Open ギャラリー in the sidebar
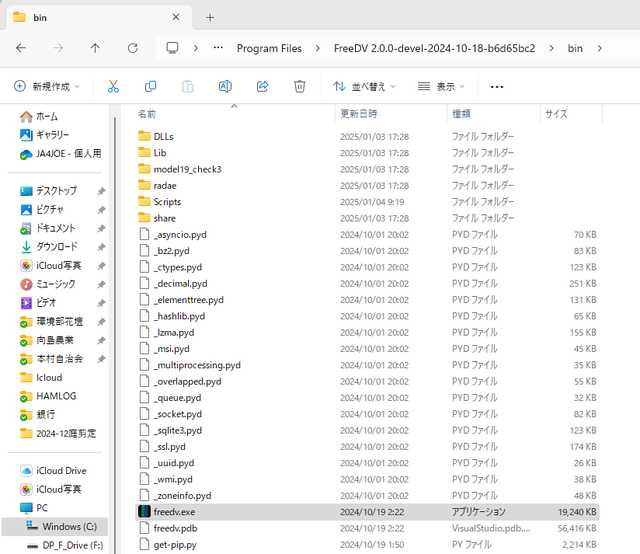 coord(45,135)
